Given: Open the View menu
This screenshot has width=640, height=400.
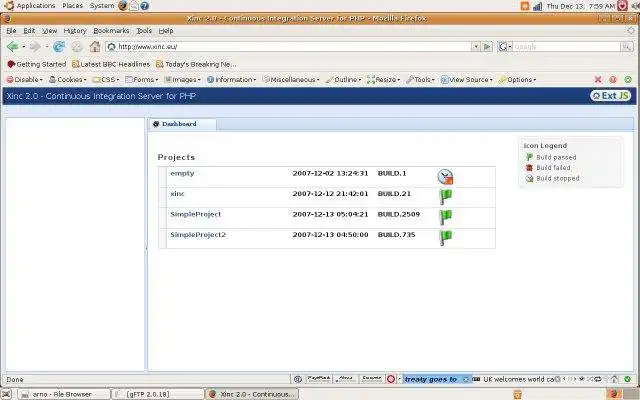Looking at the screenshot, I should [x=49, y=31].
